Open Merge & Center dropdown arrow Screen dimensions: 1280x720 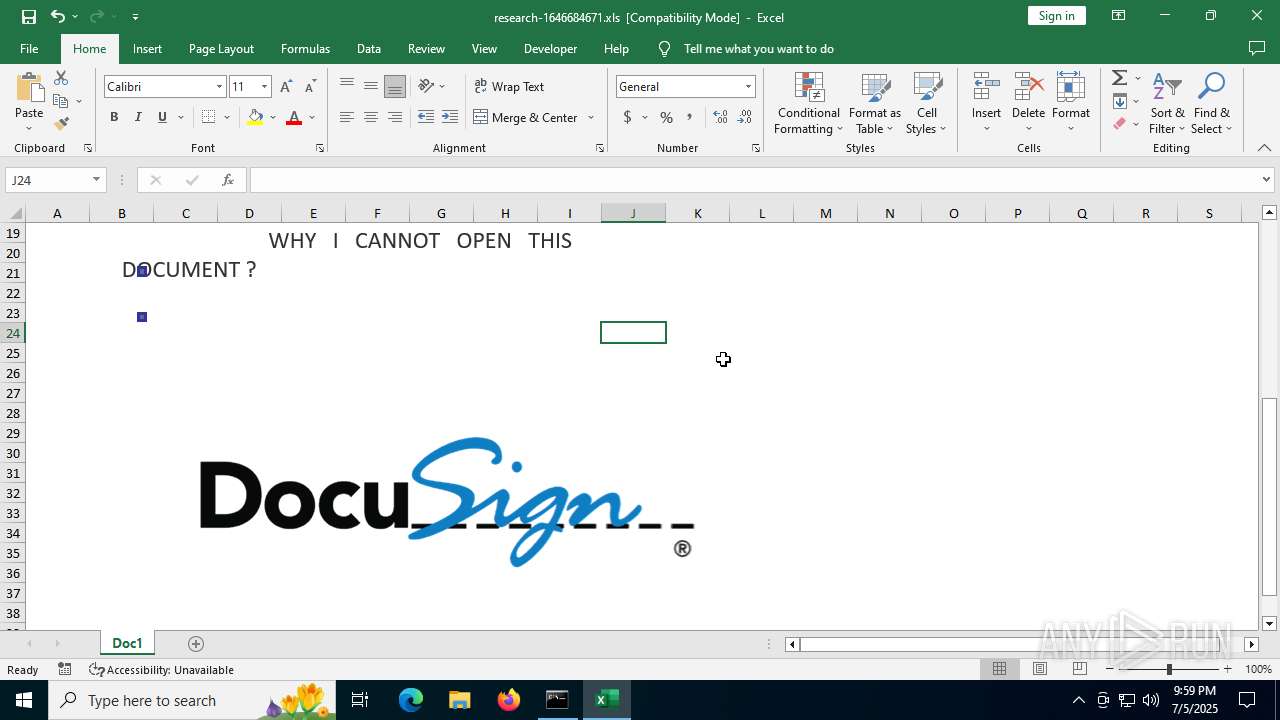click(x=591, y=117)
